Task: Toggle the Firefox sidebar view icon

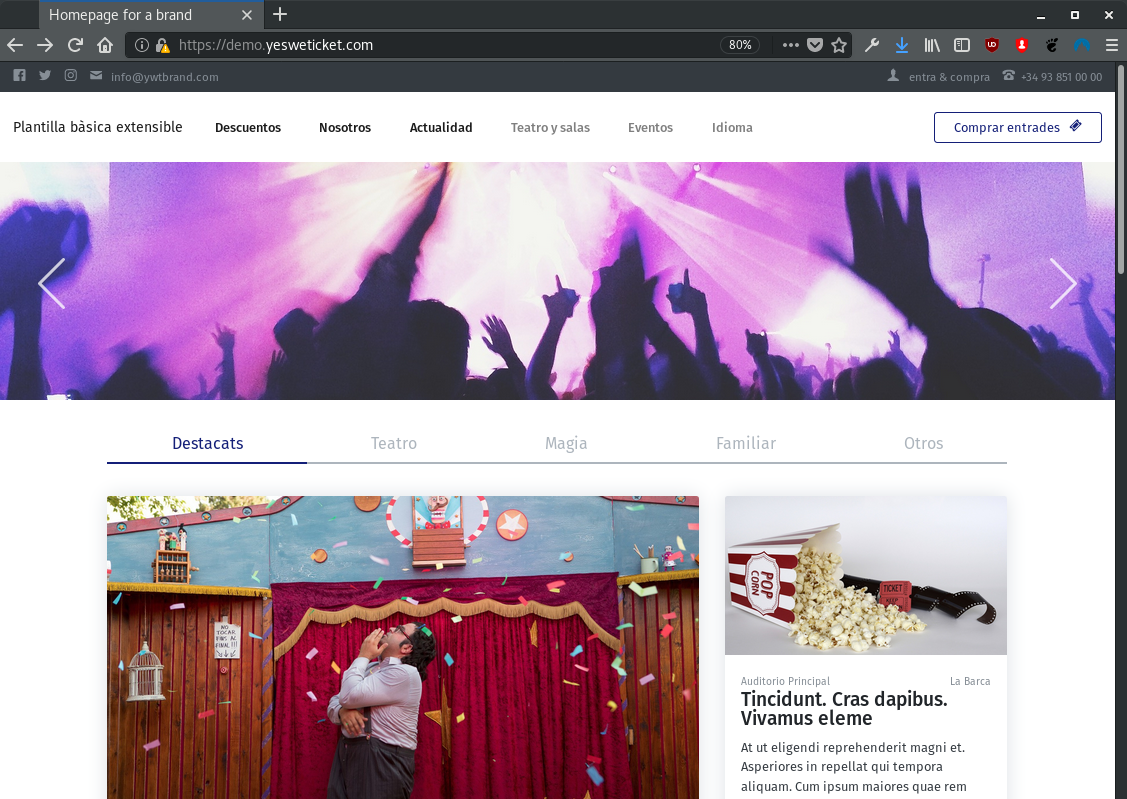Action: [x=961, y=45]
